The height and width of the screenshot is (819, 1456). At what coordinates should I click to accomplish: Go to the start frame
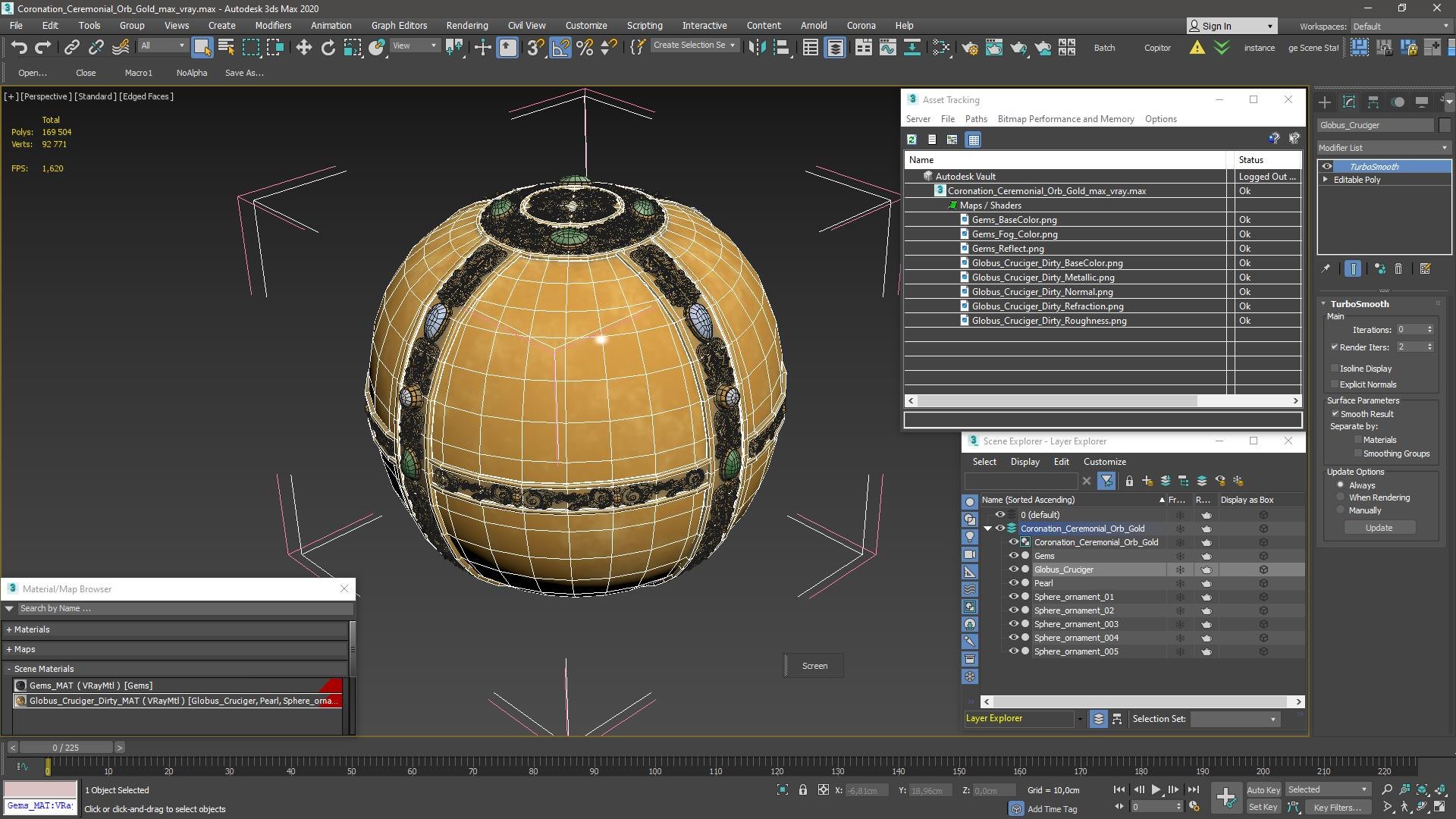pos(1119,790)
